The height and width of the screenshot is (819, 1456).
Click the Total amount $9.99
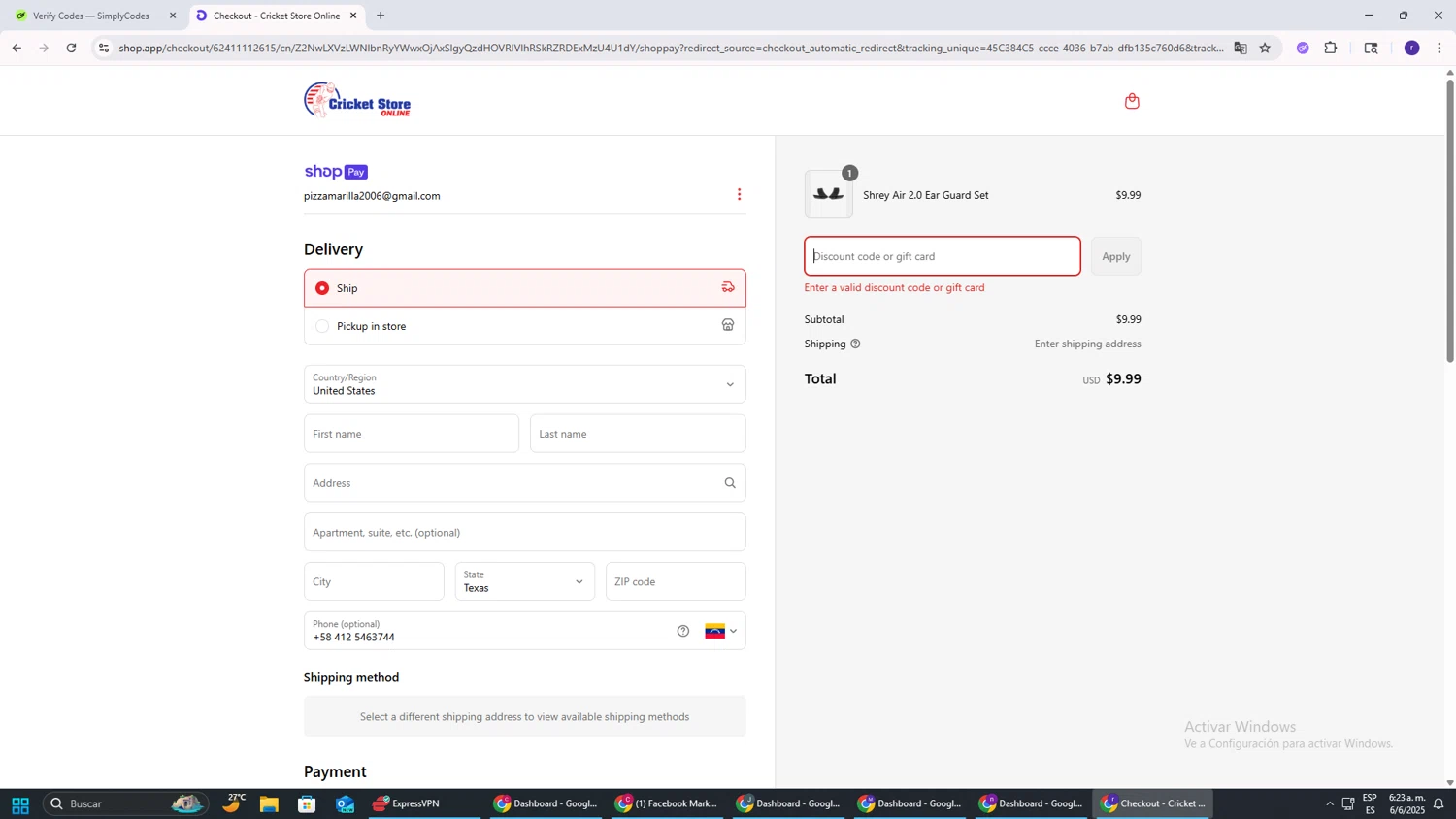1123,379
